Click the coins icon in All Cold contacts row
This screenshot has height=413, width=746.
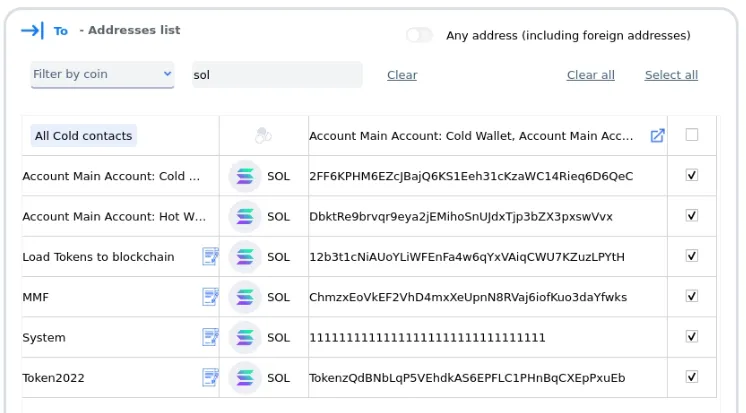(x=263, y=136)
